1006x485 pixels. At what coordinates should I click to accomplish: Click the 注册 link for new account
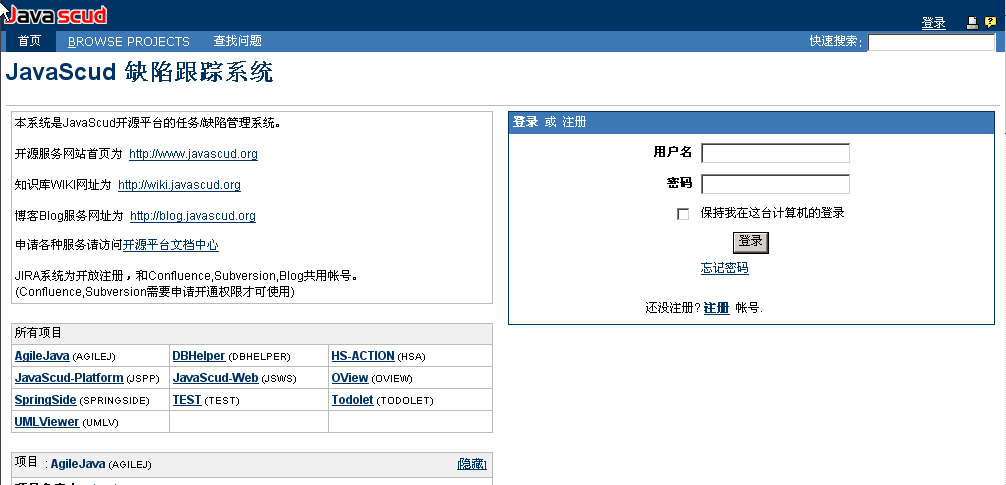pyautogui.click(x=716, y=307)
